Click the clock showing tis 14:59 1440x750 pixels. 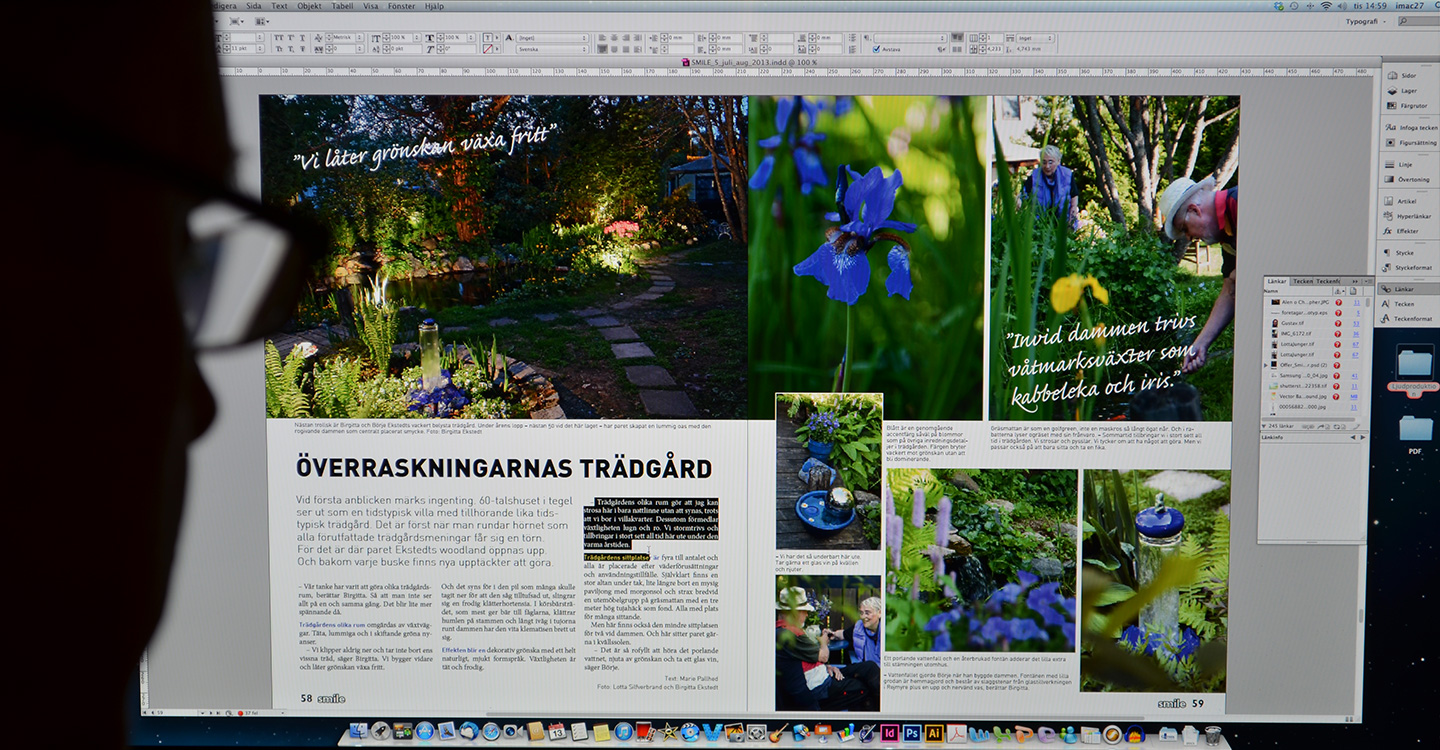tap(1369, 6)
